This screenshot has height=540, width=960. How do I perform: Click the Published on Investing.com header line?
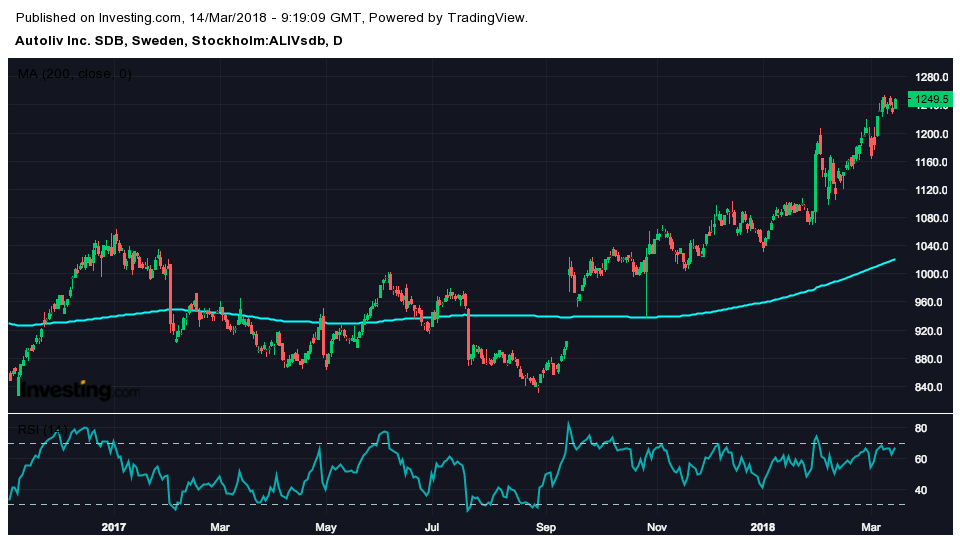tap(272, 18)
